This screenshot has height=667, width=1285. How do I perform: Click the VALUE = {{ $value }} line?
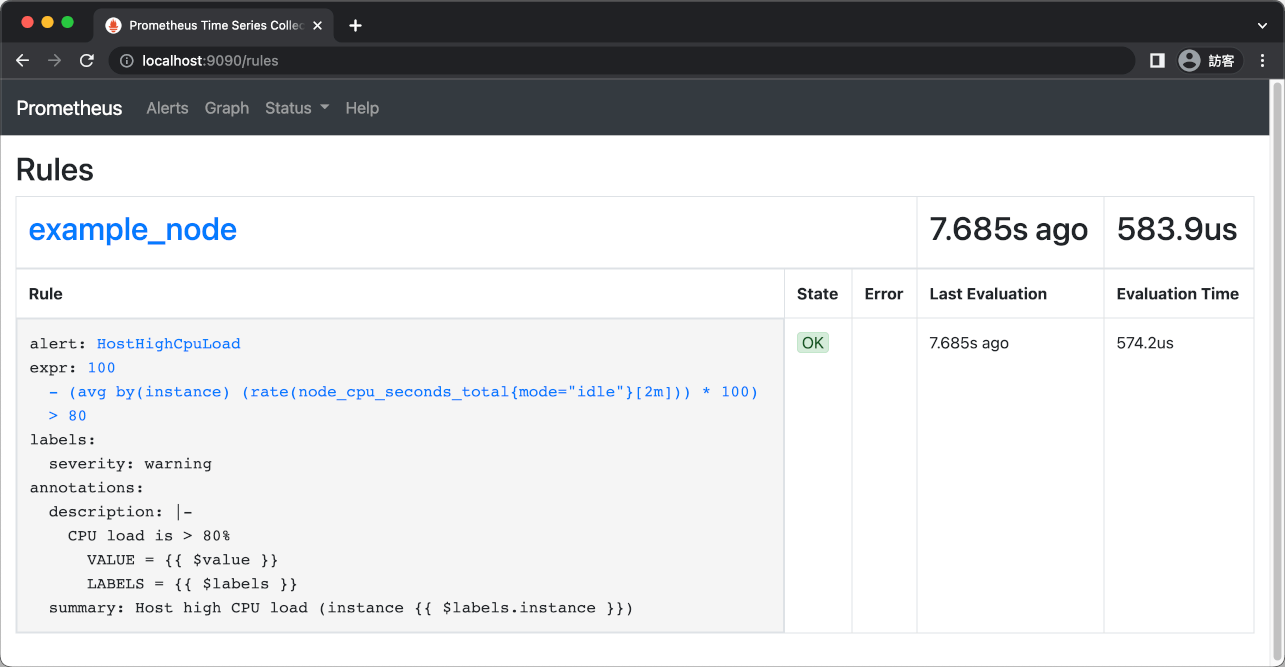(183, 560)
